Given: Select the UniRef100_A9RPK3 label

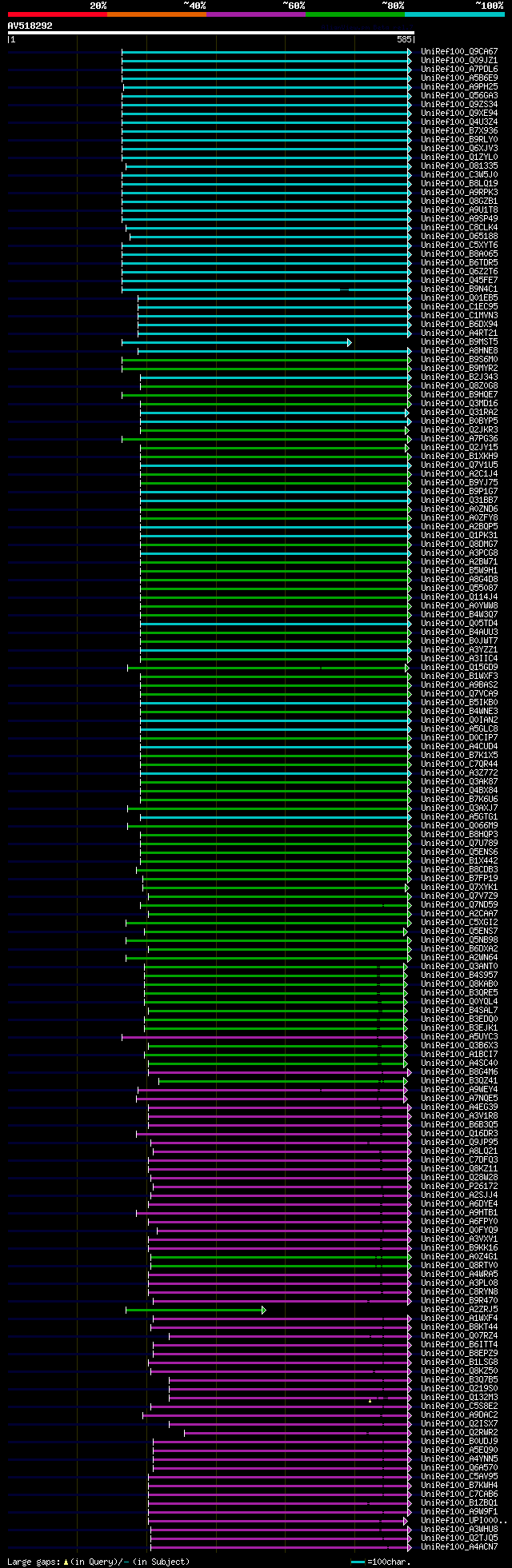Looking at the screenshot, I should (x=459, y=193).
